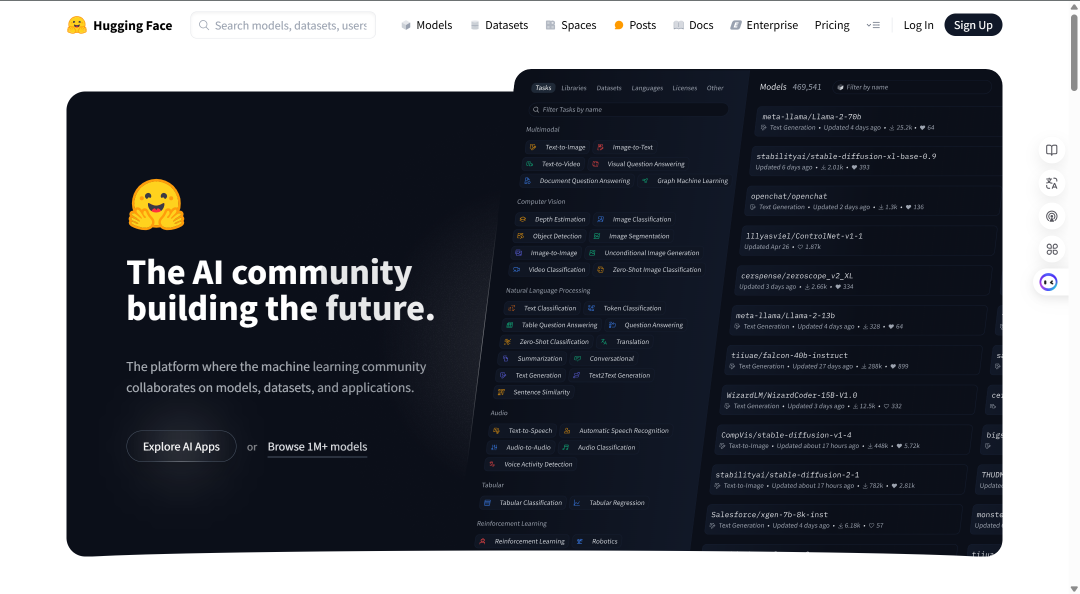Click the Sentence Similarity task tag
The height and width of the screenshot is (594, 1080).
(x=534, y=392)
